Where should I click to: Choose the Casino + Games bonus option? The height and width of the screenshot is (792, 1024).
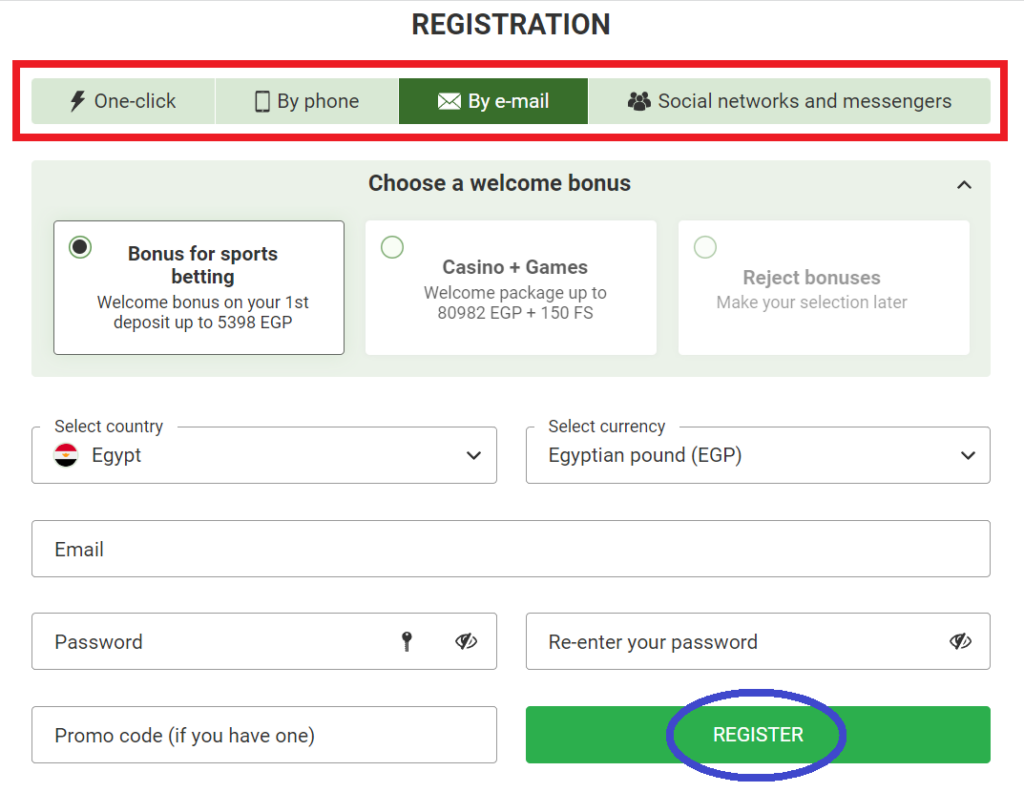[x=392, y=247]
